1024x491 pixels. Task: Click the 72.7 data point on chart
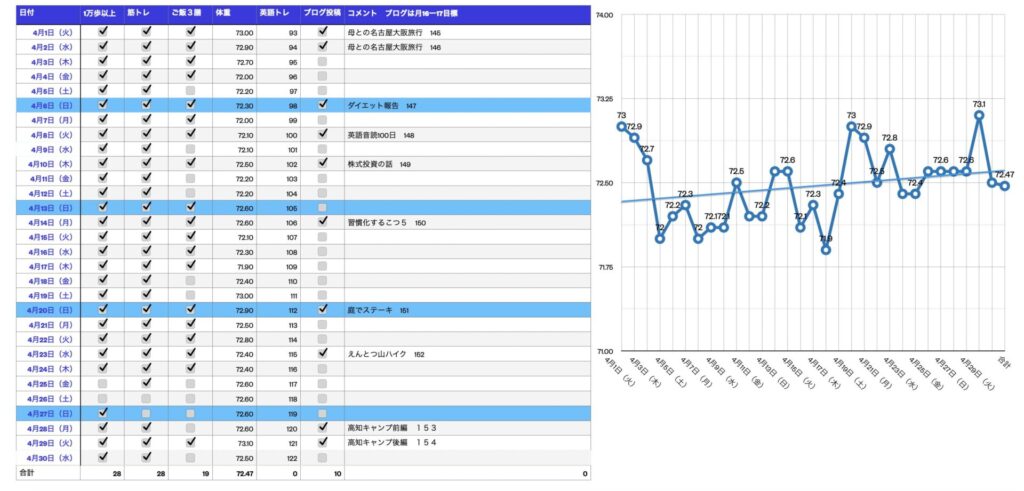point(647,160)
